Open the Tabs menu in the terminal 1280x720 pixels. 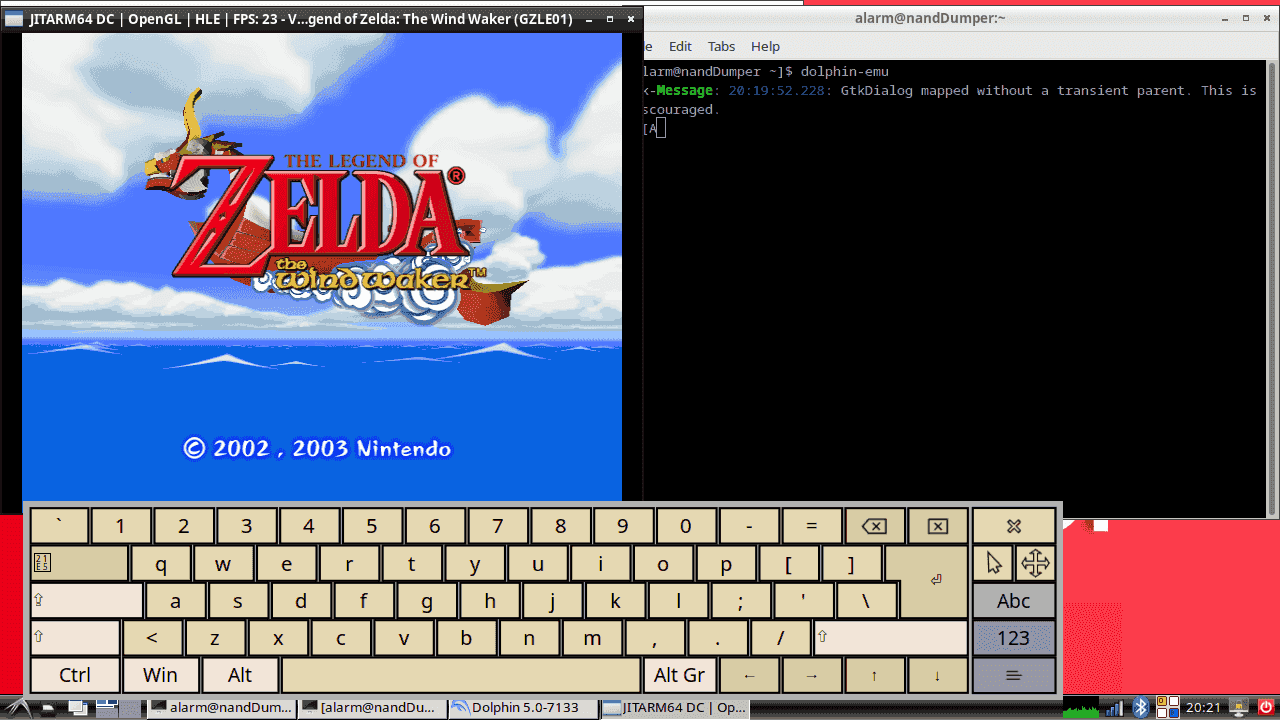(x=721, y=46)
